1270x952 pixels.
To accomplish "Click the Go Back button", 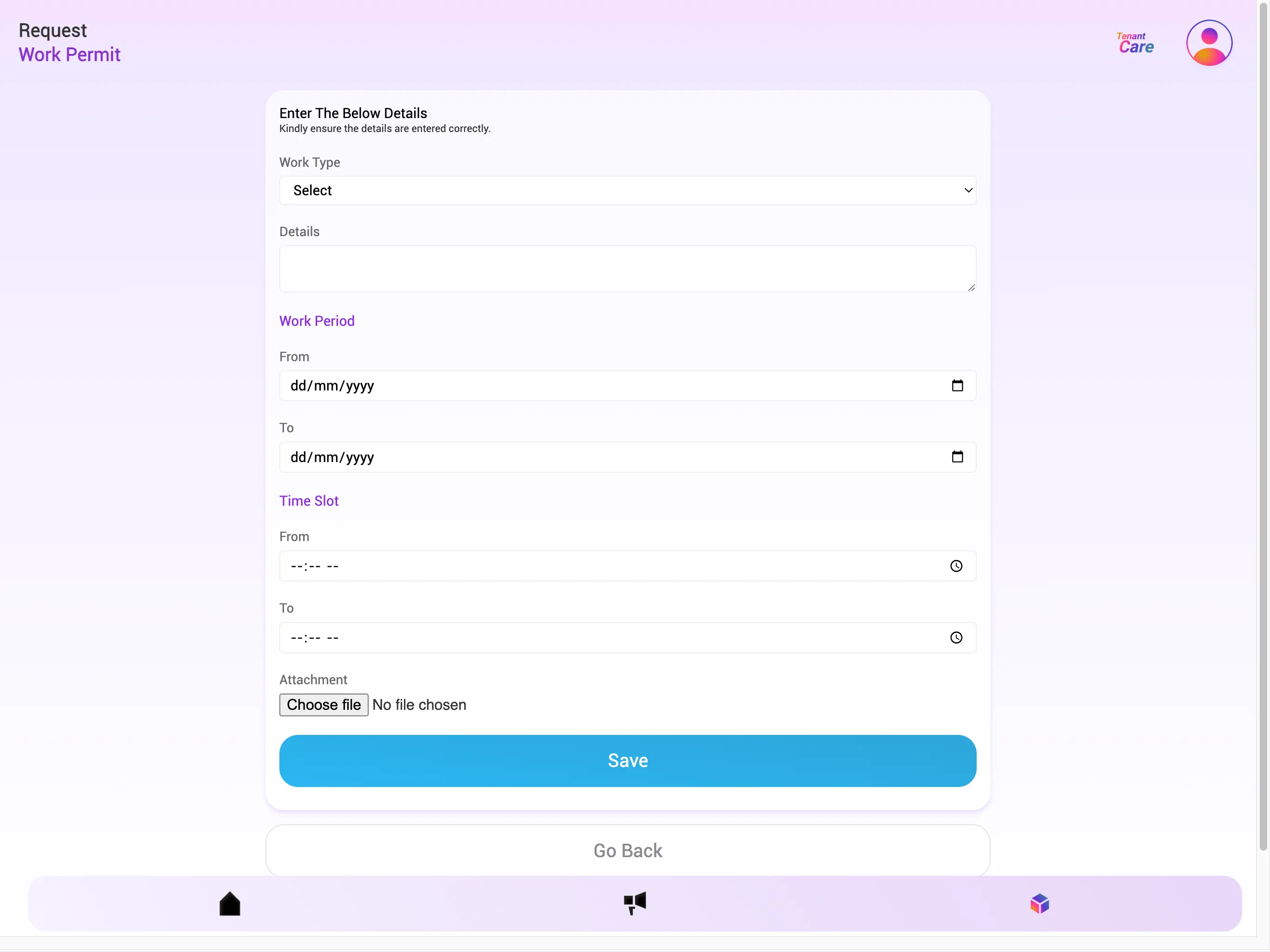I will click(628, 850).
